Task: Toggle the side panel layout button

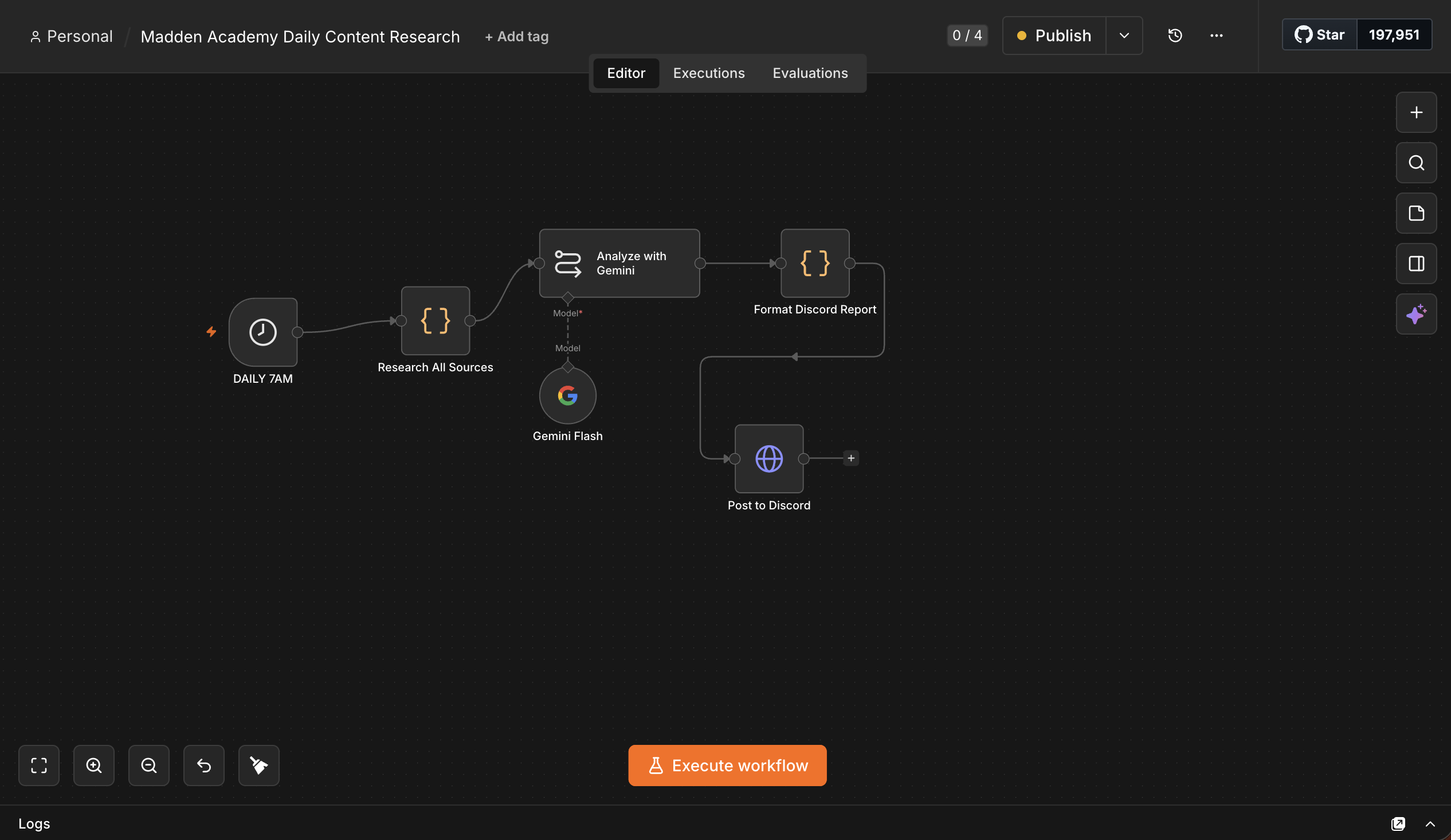Action: [1416, 264]
